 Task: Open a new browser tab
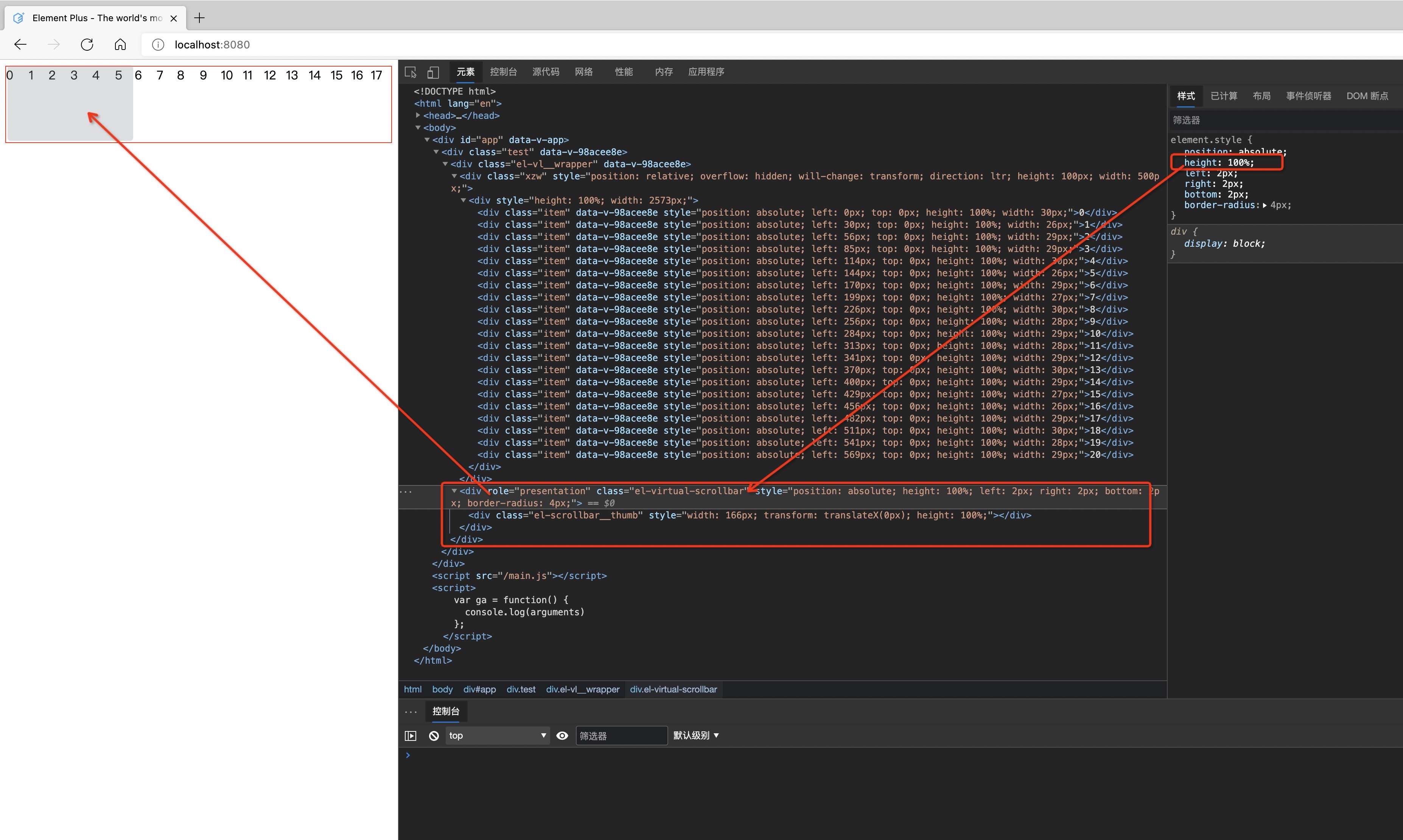pyautogui.click(x=199, y=18)
